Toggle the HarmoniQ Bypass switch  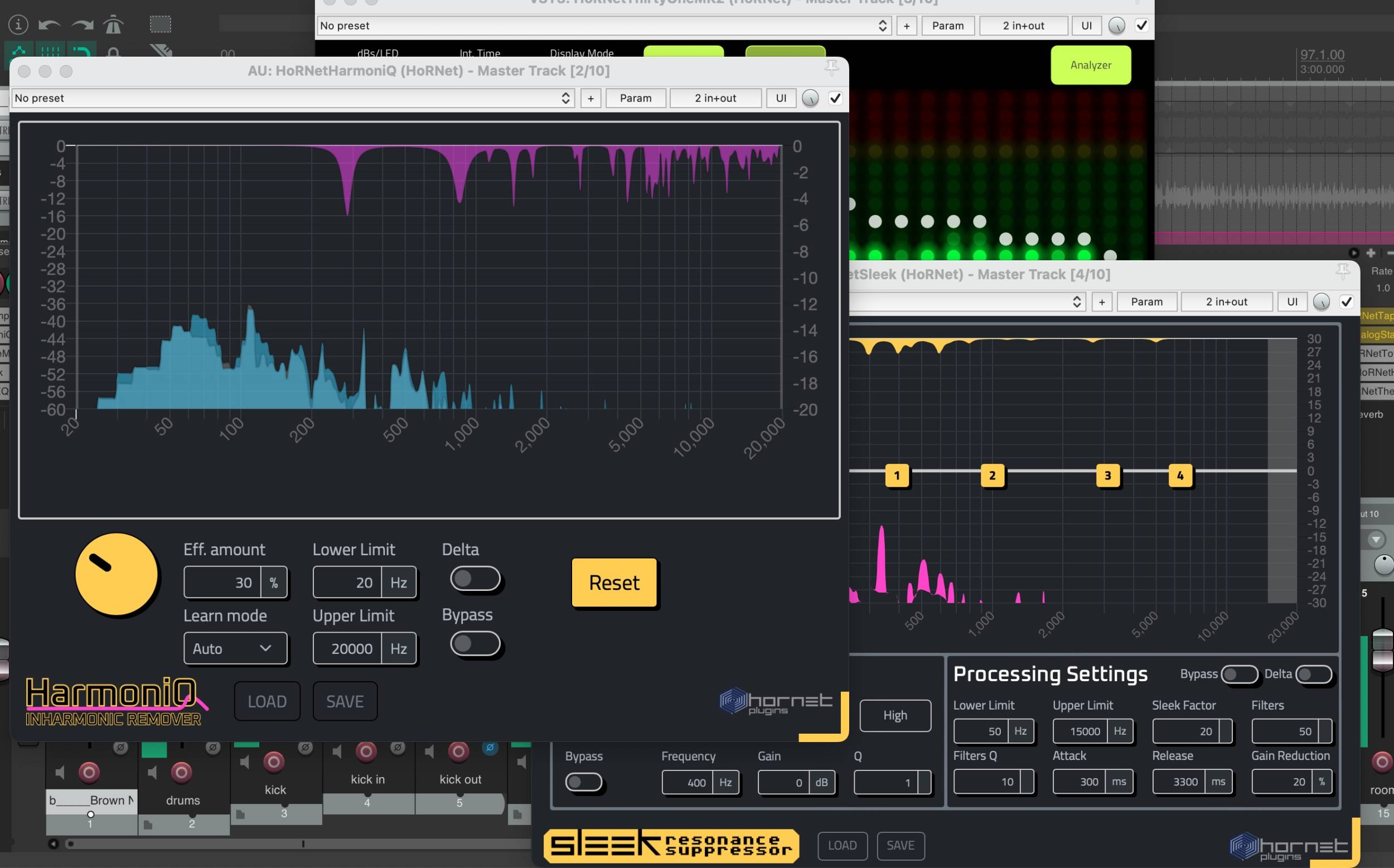[x=475, y=643]
